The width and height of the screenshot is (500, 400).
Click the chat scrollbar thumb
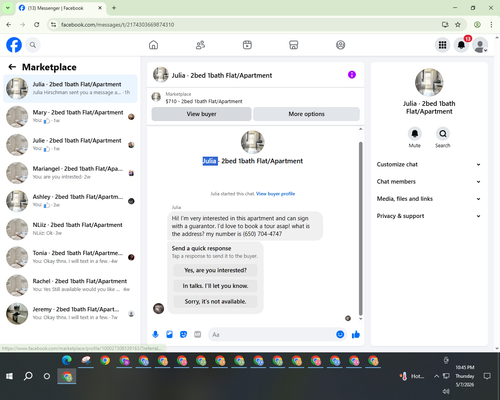[x=360, y=228]
